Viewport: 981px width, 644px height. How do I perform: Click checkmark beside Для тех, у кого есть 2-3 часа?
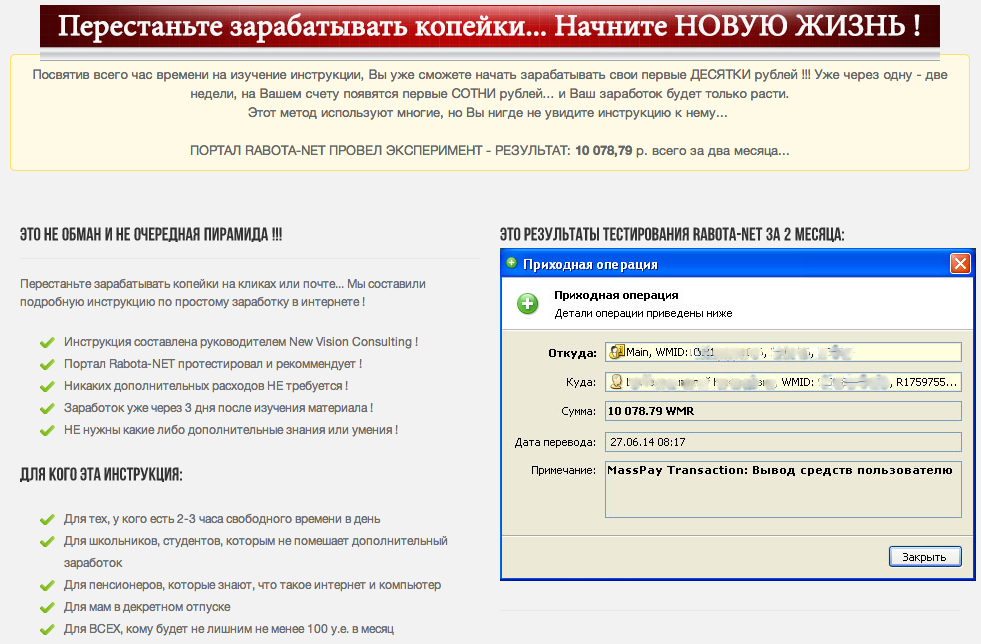(47, 519)
